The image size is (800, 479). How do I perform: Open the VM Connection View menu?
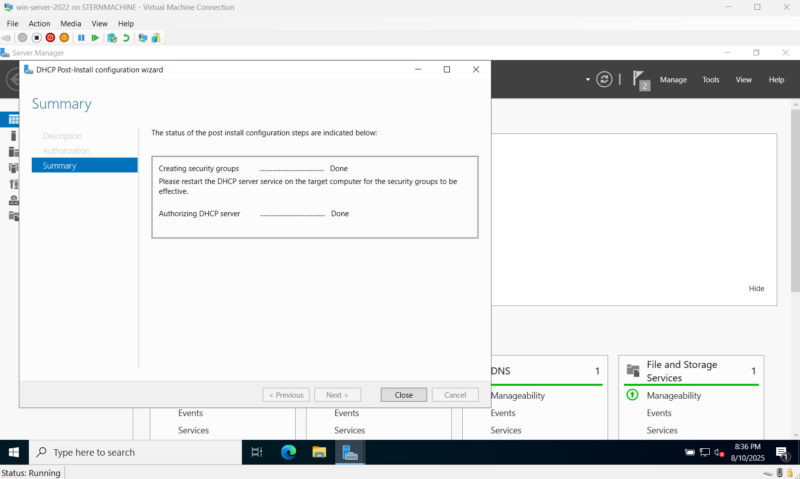tap(99, 23)
